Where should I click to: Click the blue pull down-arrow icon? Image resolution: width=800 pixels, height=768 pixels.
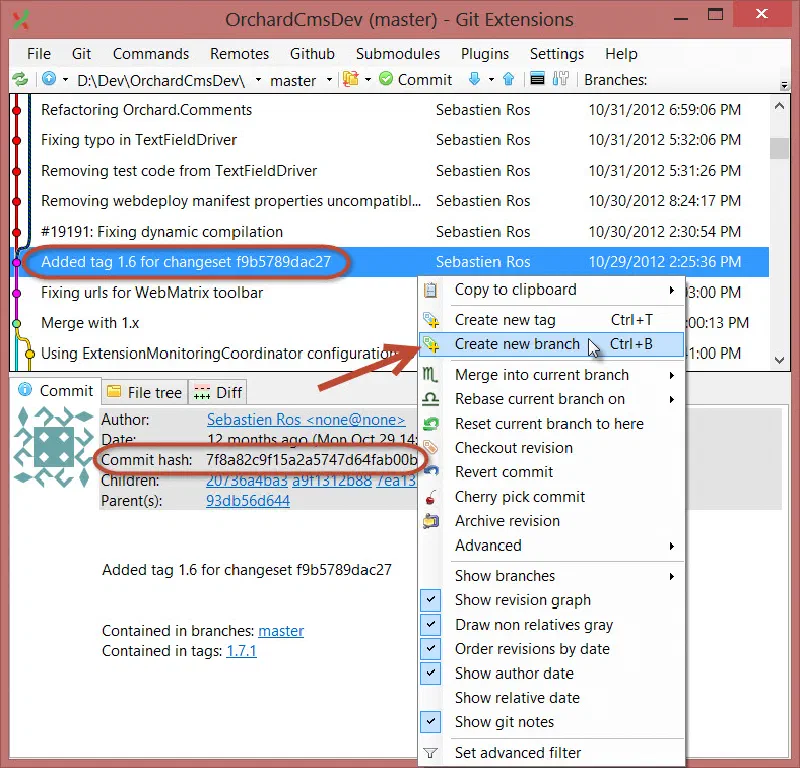(x=474, y=79)
